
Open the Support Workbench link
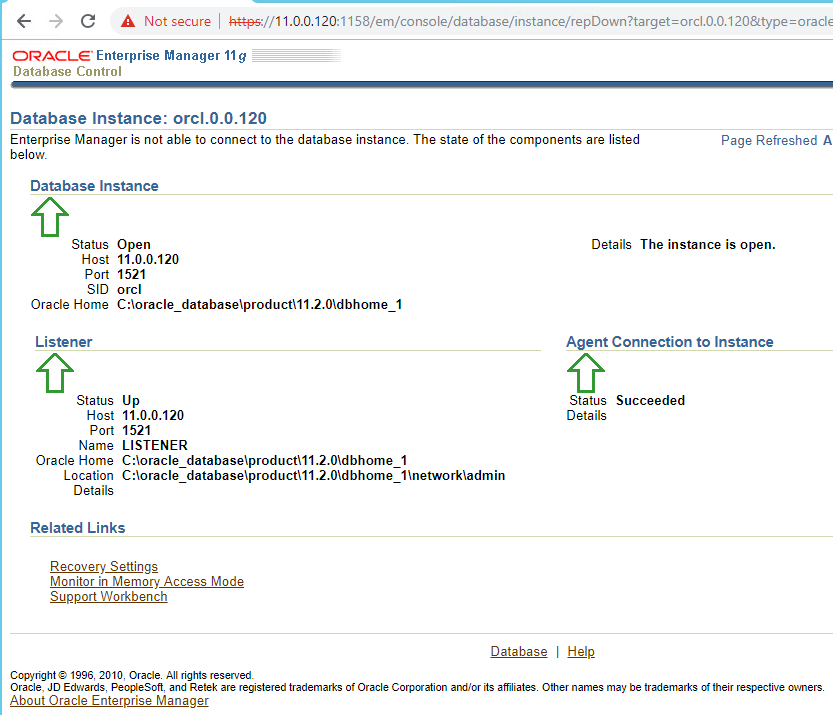click(x=108, y=596)
